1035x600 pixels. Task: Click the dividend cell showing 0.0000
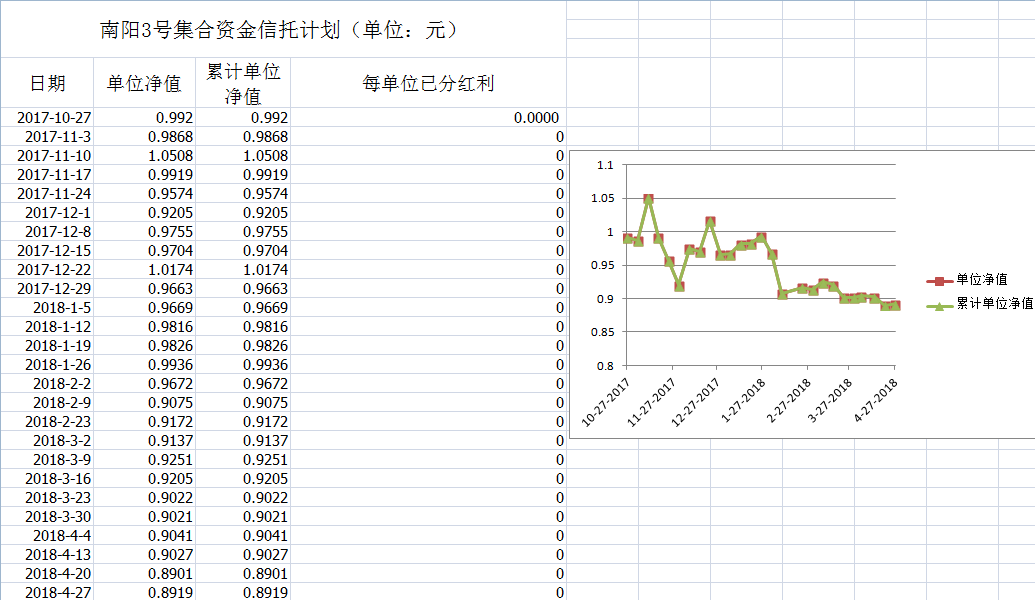coord(536,118)
